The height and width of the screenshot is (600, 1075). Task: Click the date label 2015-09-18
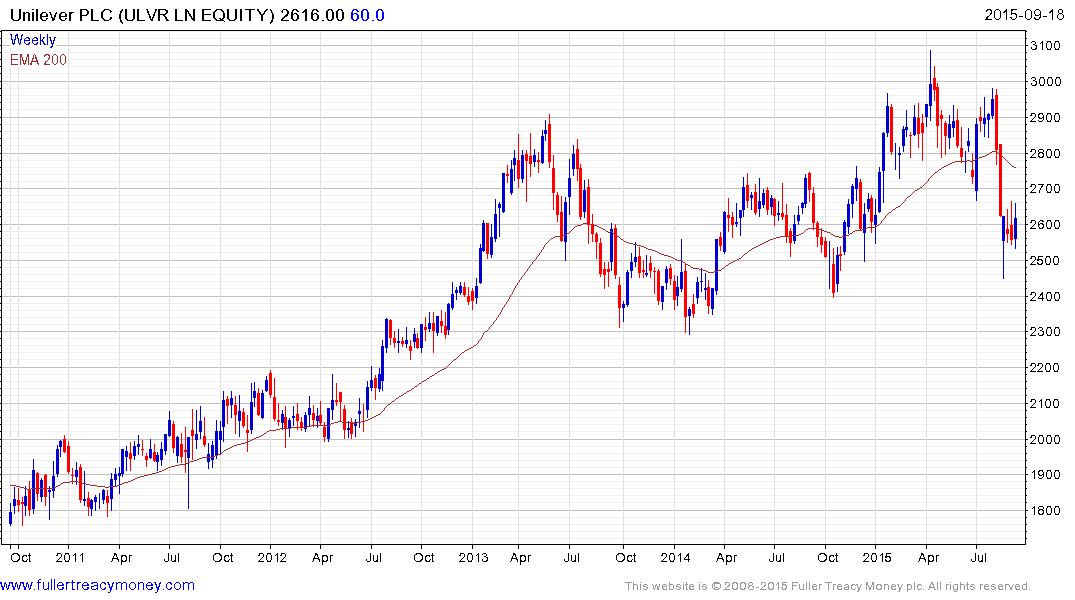(x=1024, y=14)
